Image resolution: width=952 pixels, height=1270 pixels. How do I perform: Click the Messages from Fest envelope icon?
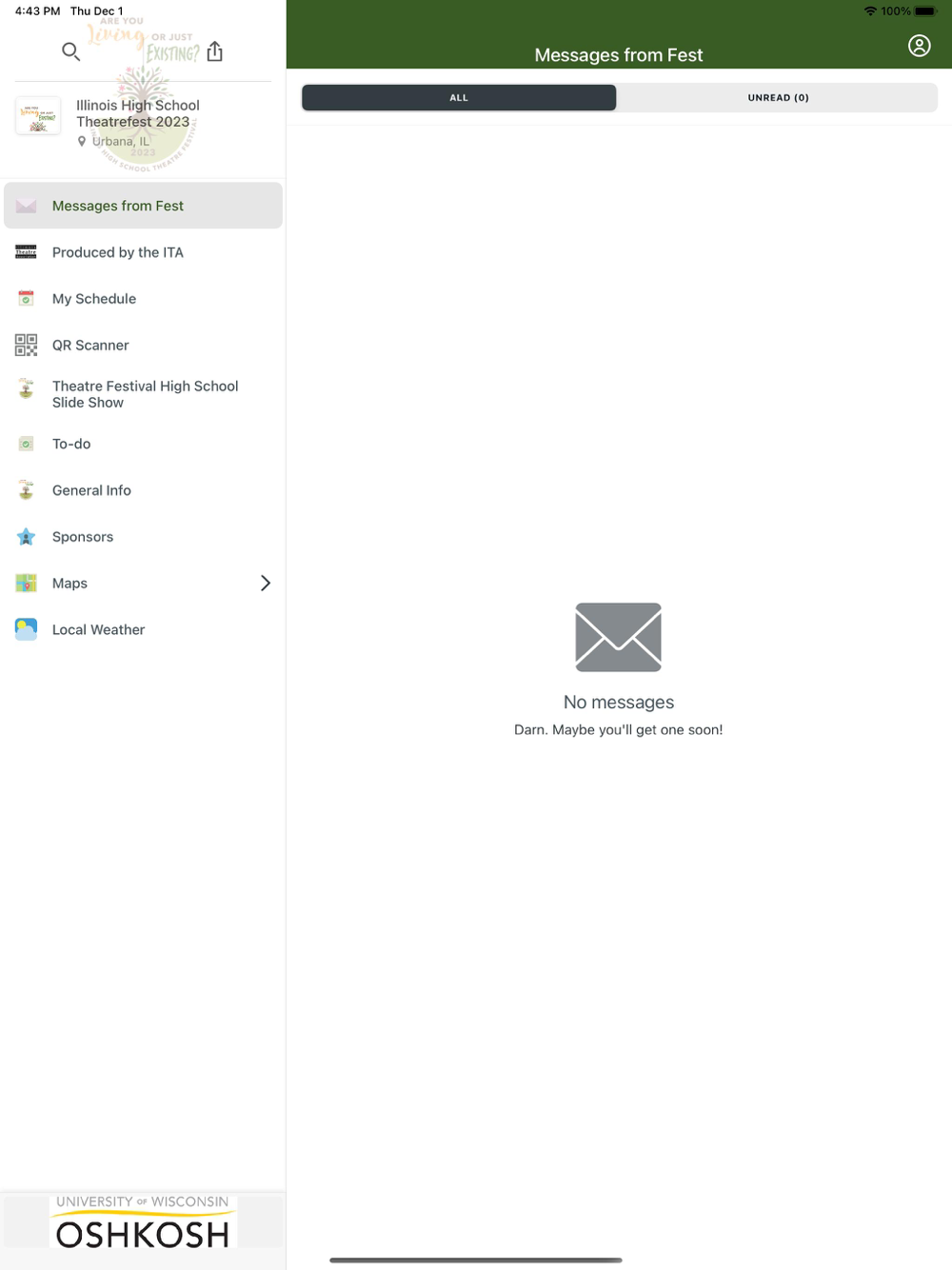(x=26, y=206)
